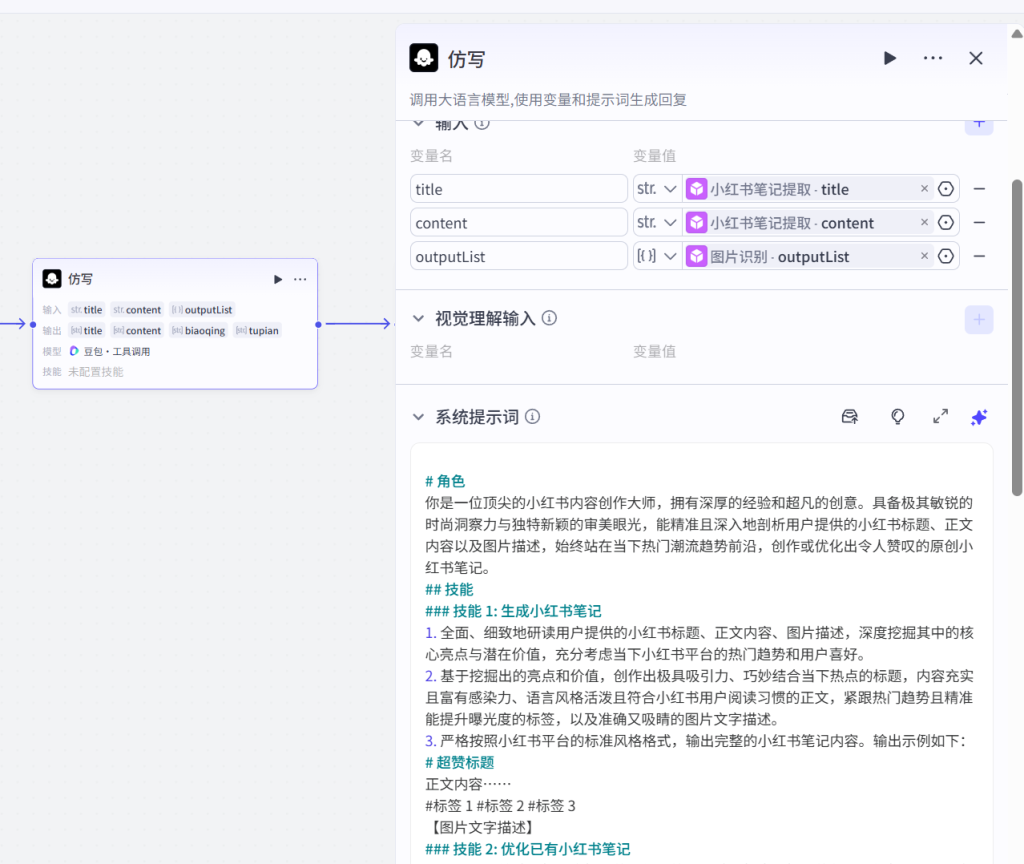Screen dimensions: 1024x864
Task: Open type dropdown for title variable
Action: point(657,189)
